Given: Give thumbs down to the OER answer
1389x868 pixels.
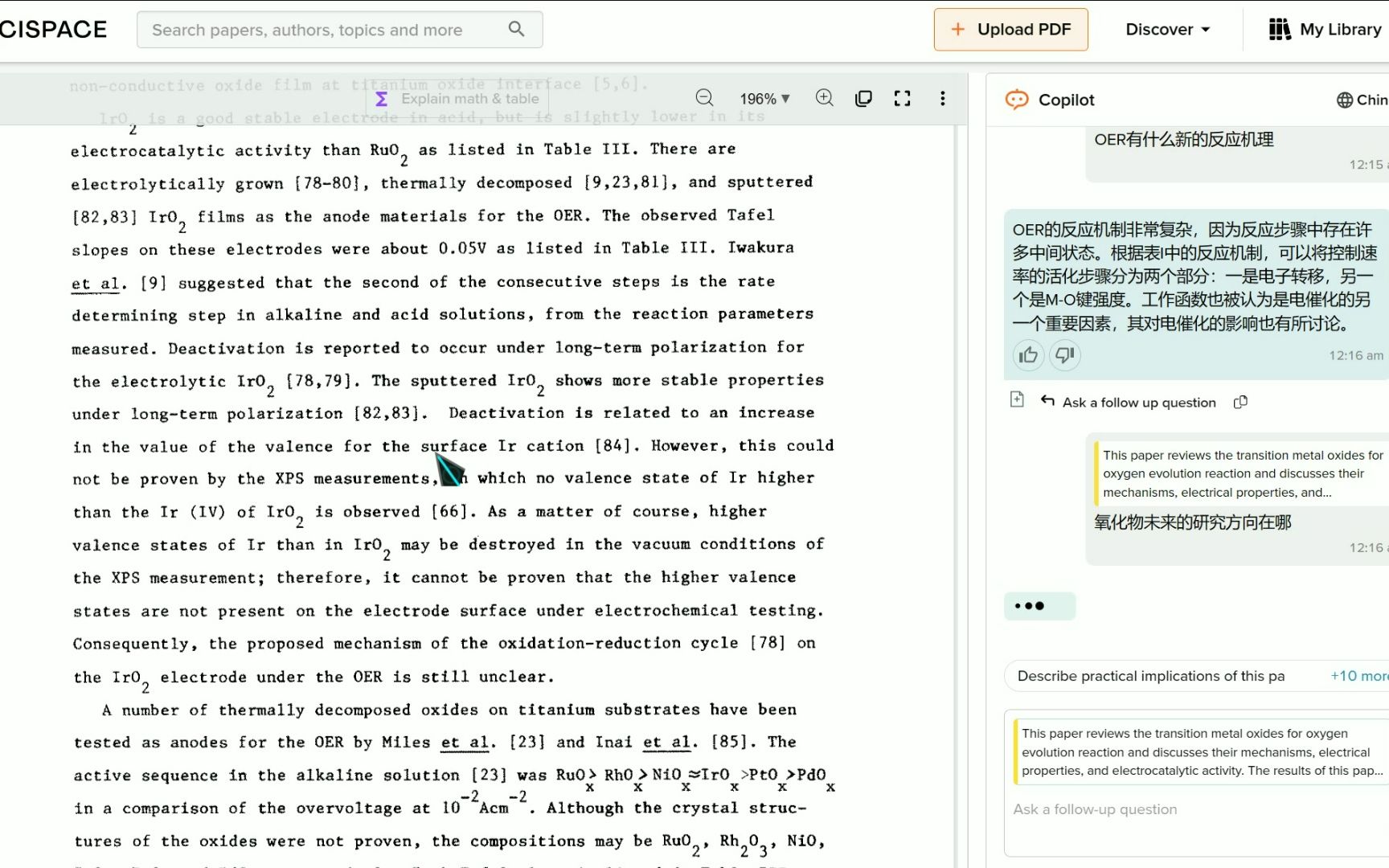Looking at the screenshot, I should (1064, 355).
